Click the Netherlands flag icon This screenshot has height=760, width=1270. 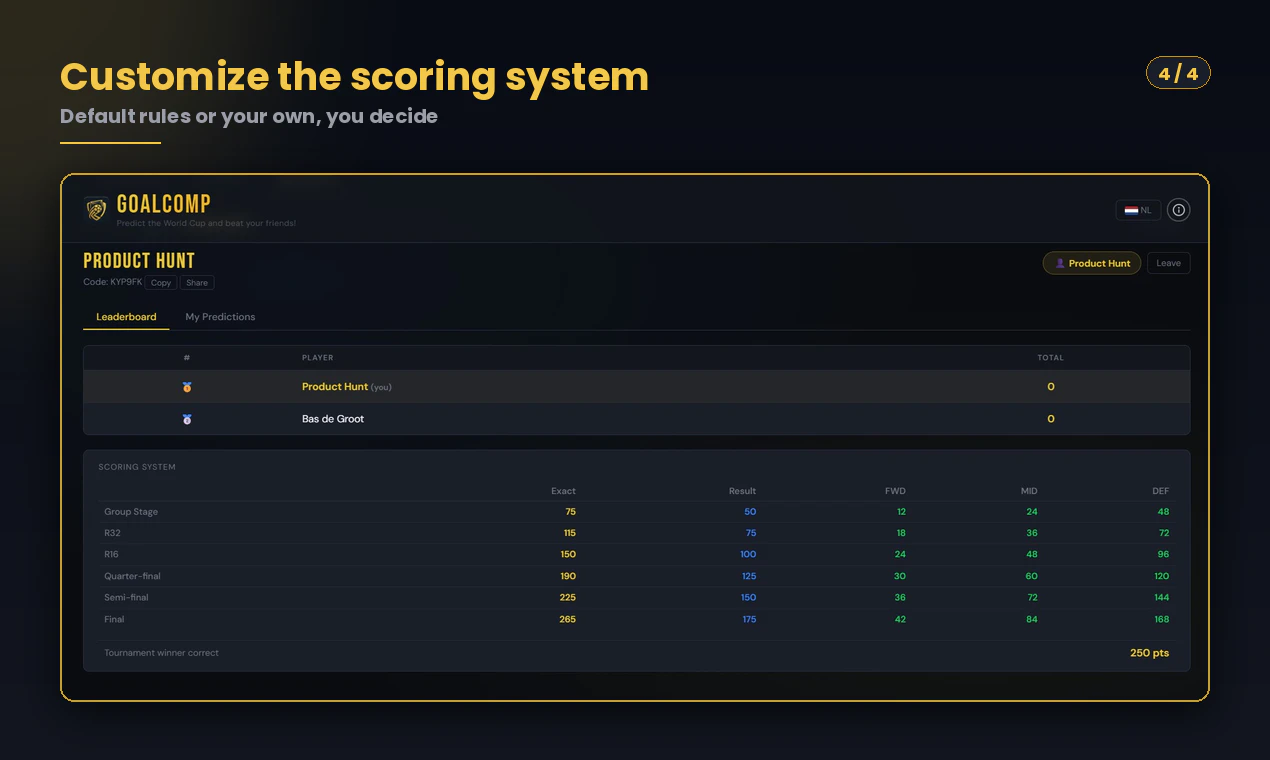[x=1131, y=210]
